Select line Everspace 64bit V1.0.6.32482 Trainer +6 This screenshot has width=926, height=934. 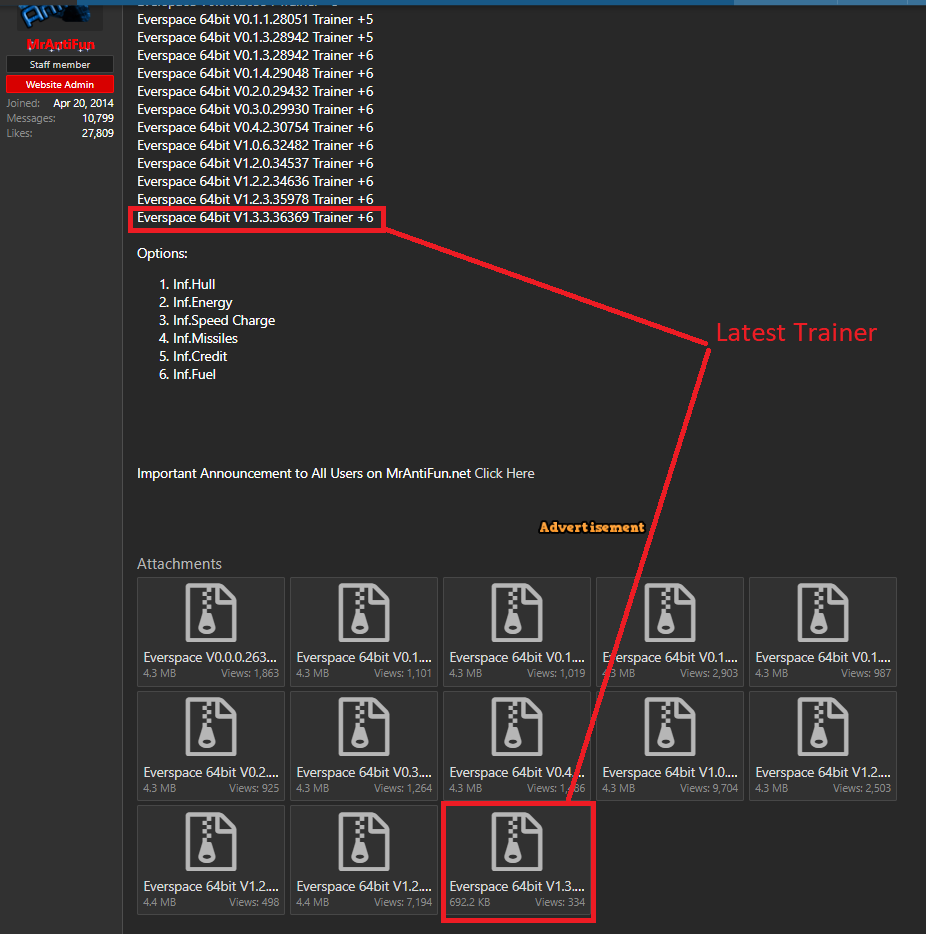click(x=255, y=145)
